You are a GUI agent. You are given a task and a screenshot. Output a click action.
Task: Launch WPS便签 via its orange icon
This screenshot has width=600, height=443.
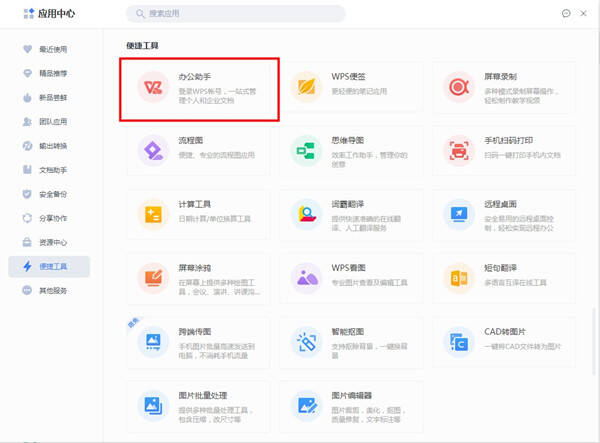[306, 87]
